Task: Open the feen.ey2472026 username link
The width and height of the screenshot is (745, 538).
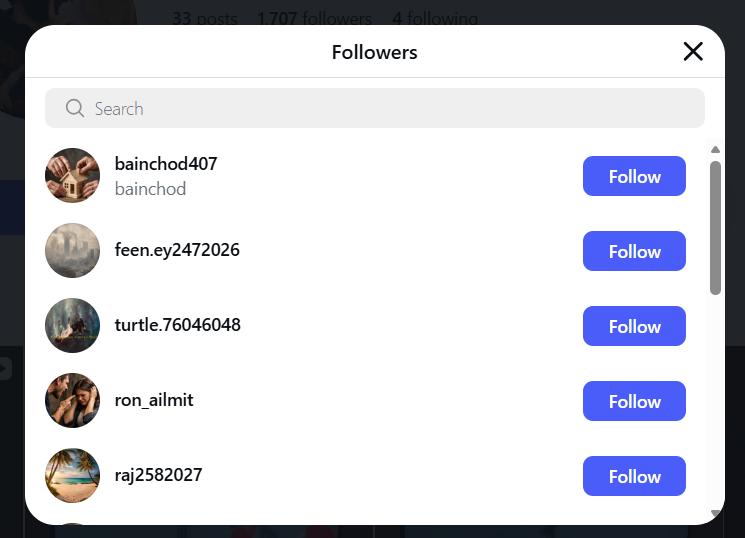Action: (x=177, y=250)
